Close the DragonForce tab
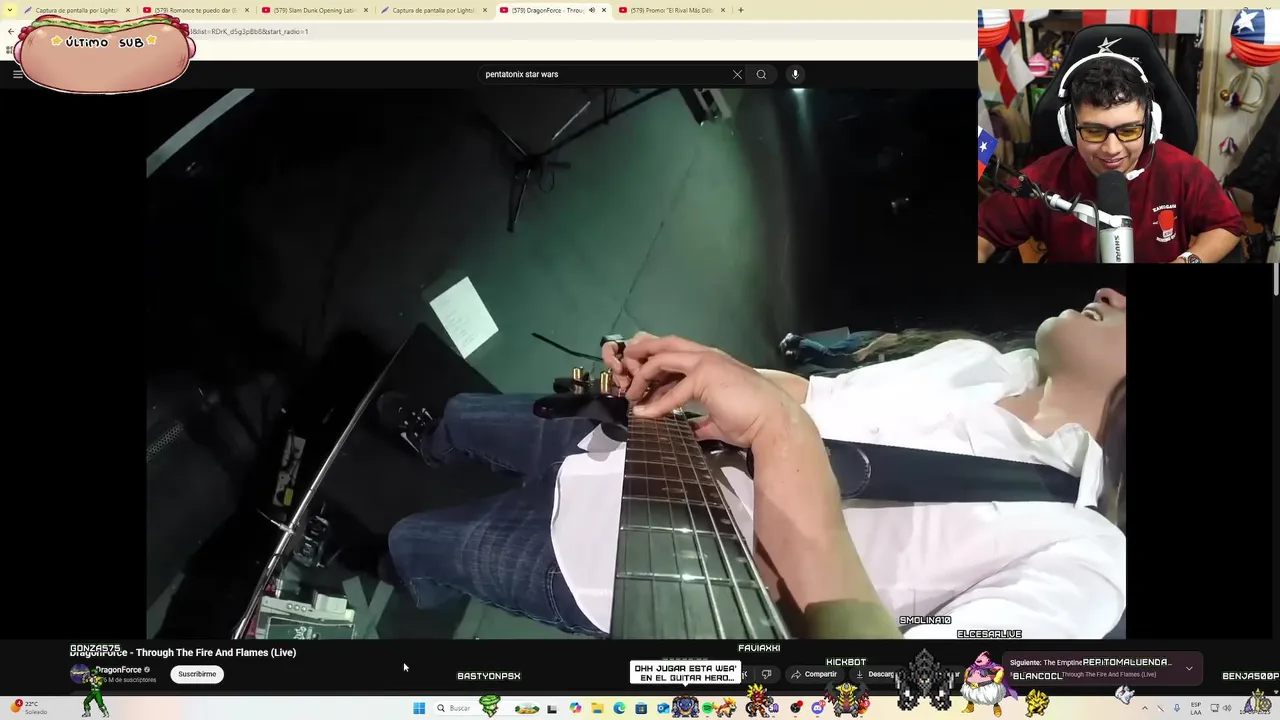This screenshot has width=1280, height=720. click(x=604, y=10)
